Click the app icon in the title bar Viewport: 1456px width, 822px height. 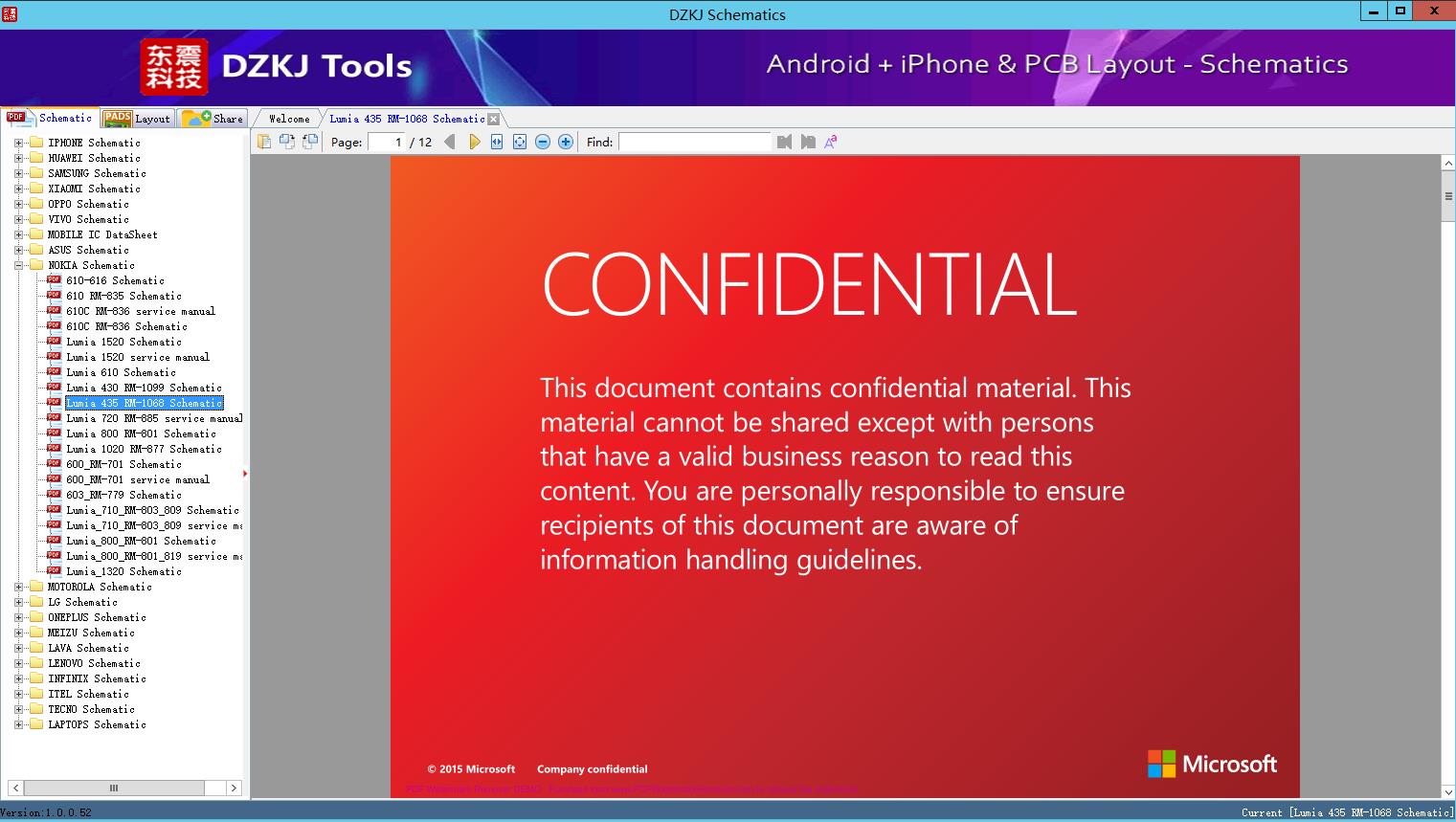(x=10, y=13)
